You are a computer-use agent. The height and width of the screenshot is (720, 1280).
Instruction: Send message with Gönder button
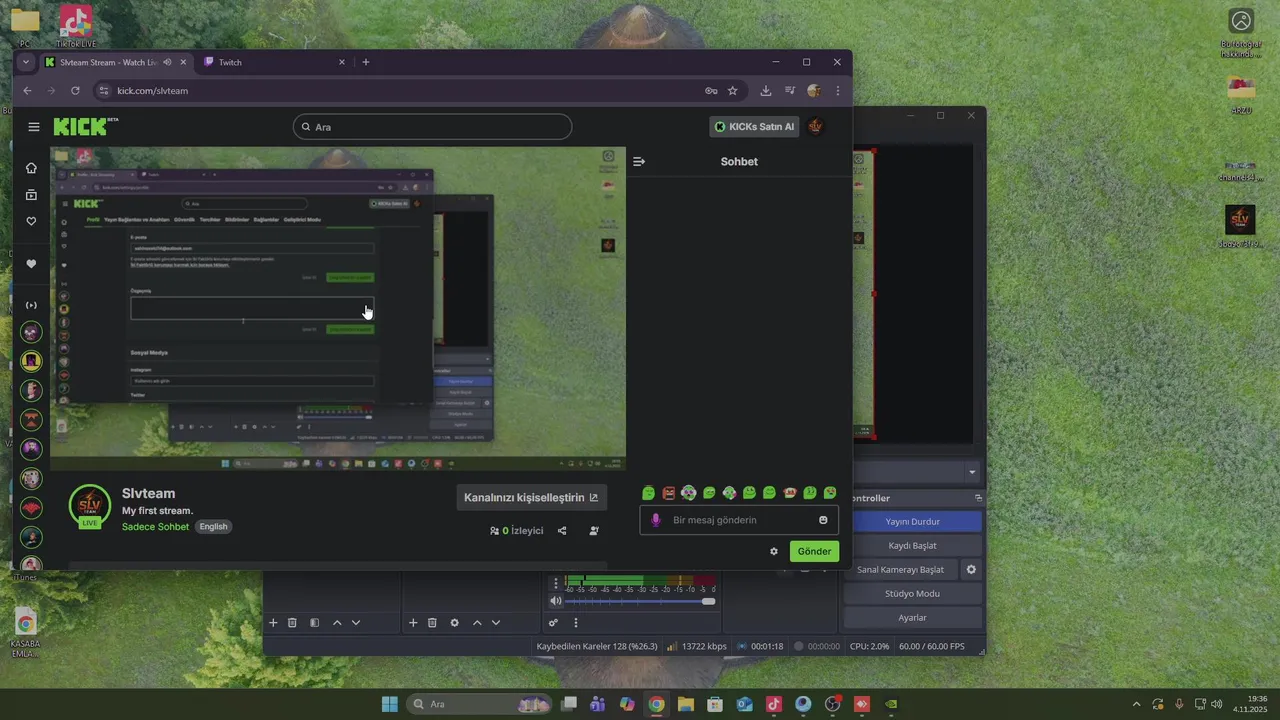(x=814, y=551)
